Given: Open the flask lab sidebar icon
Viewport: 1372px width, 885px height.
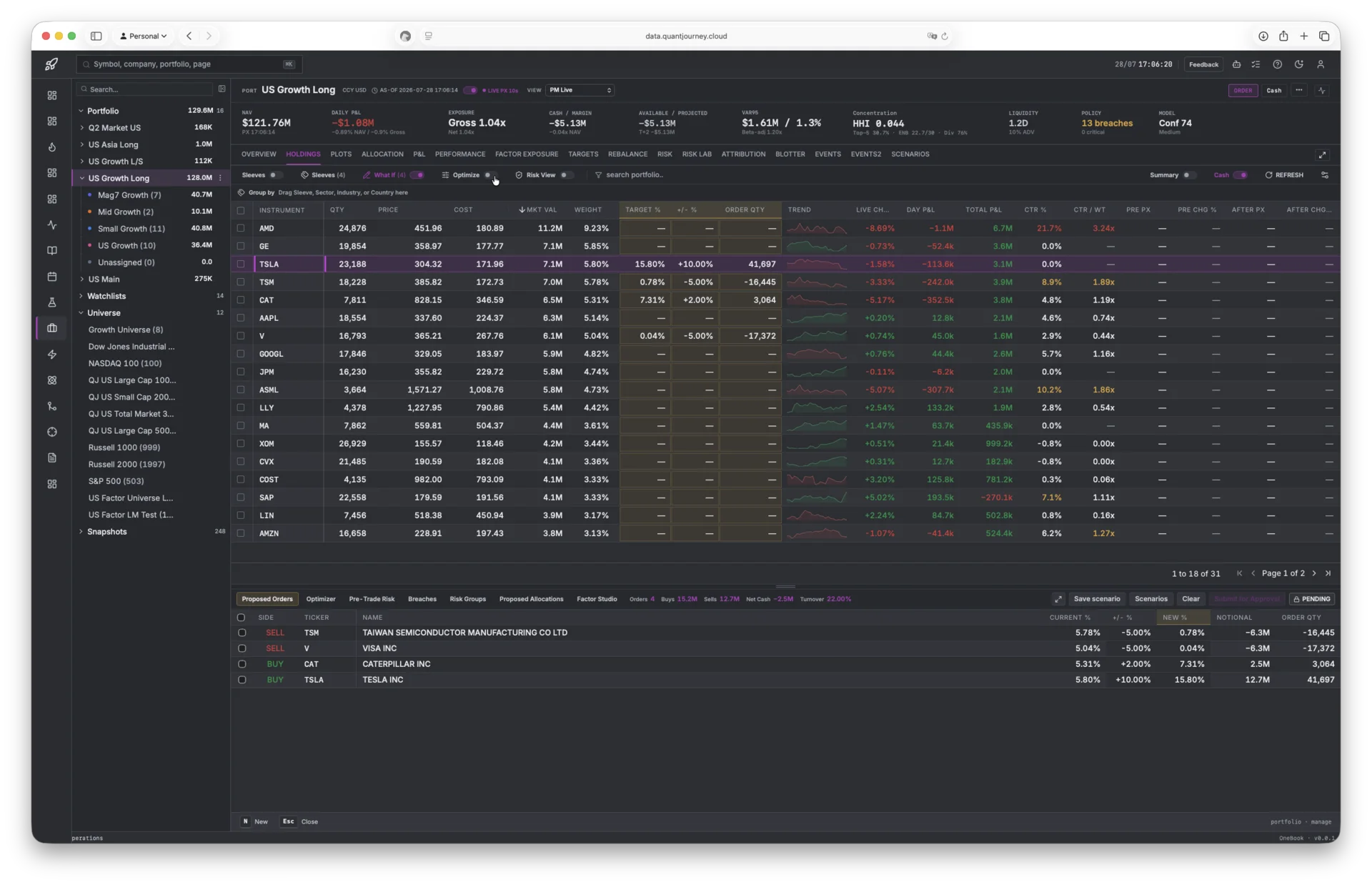Looking at the screenshot, I should pyautogui.click(x=52, y=302).
